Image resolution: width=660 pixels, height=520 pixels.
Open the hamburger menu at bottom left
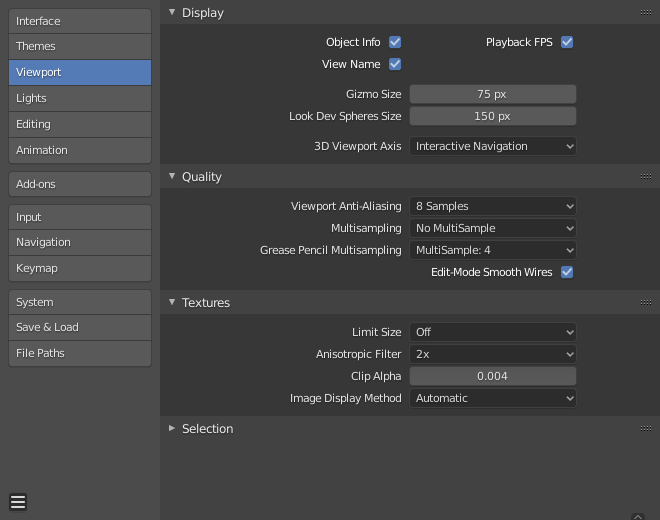point(18,502)
